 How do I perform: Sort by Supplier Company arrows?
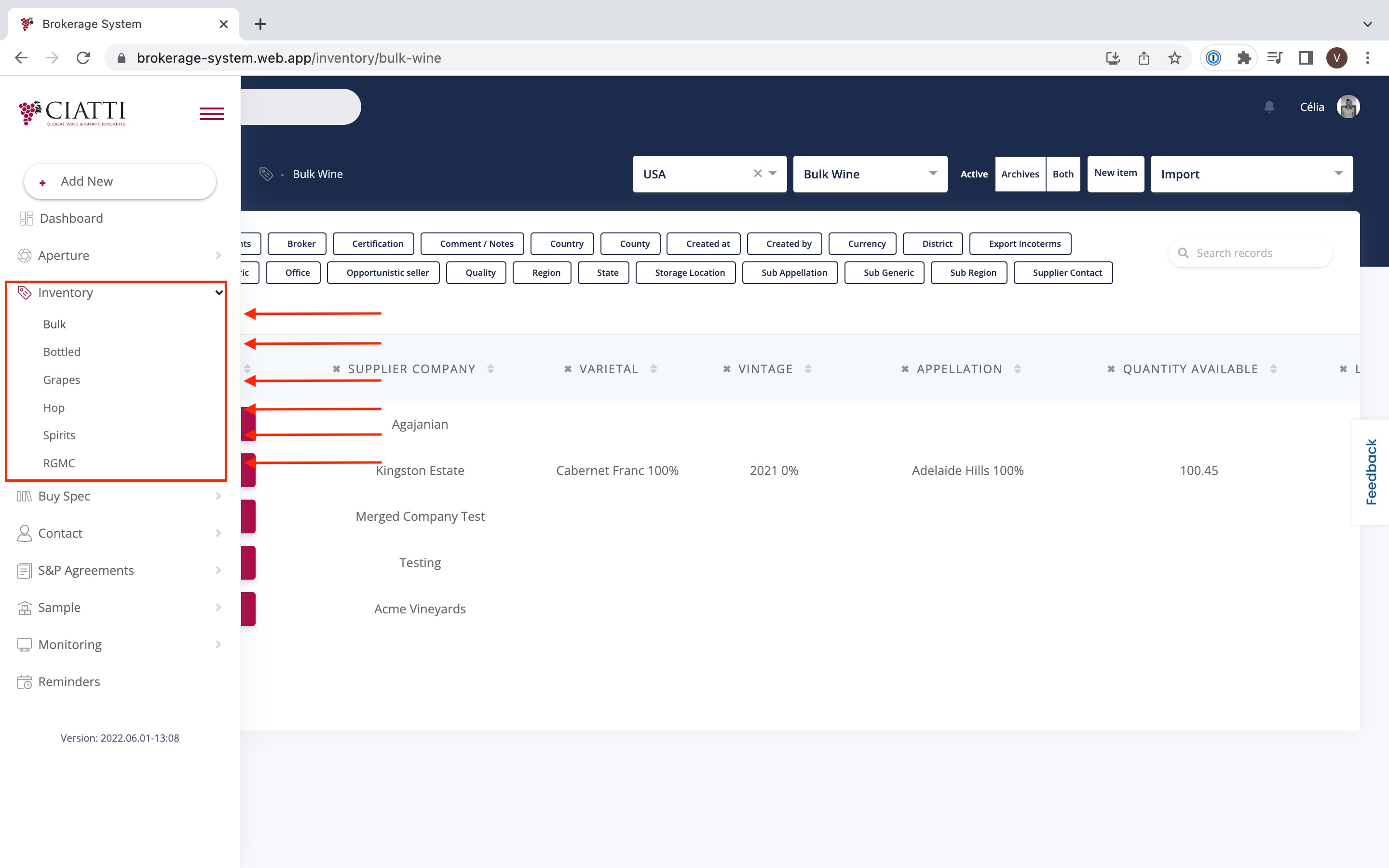pos(491,369)
